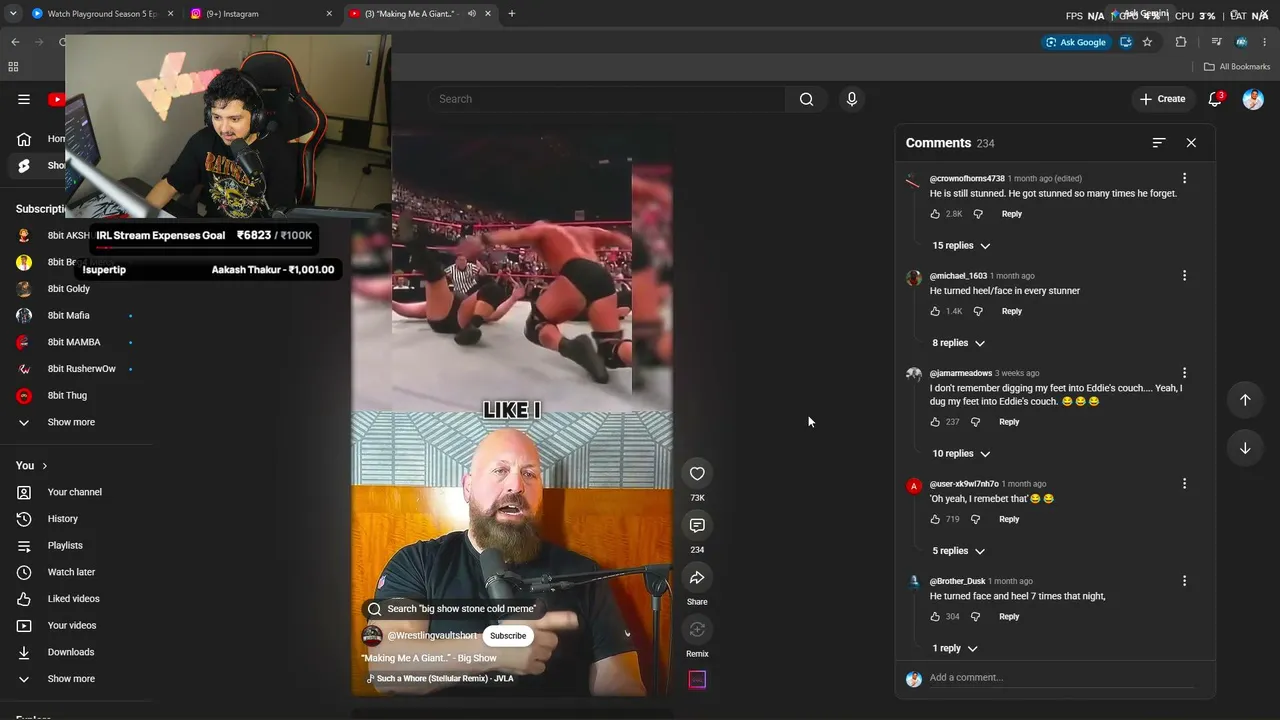Expand the 15 replies thread
This screenshot has height=720, width=1280.
coord(961,246)
